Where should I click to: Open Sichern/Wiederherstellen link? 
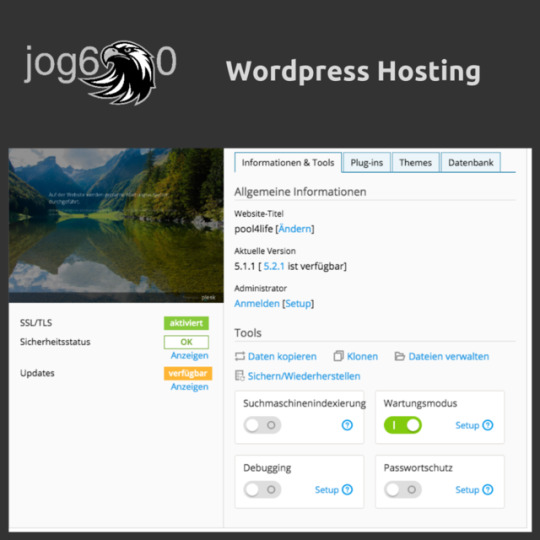pos(304,376)
